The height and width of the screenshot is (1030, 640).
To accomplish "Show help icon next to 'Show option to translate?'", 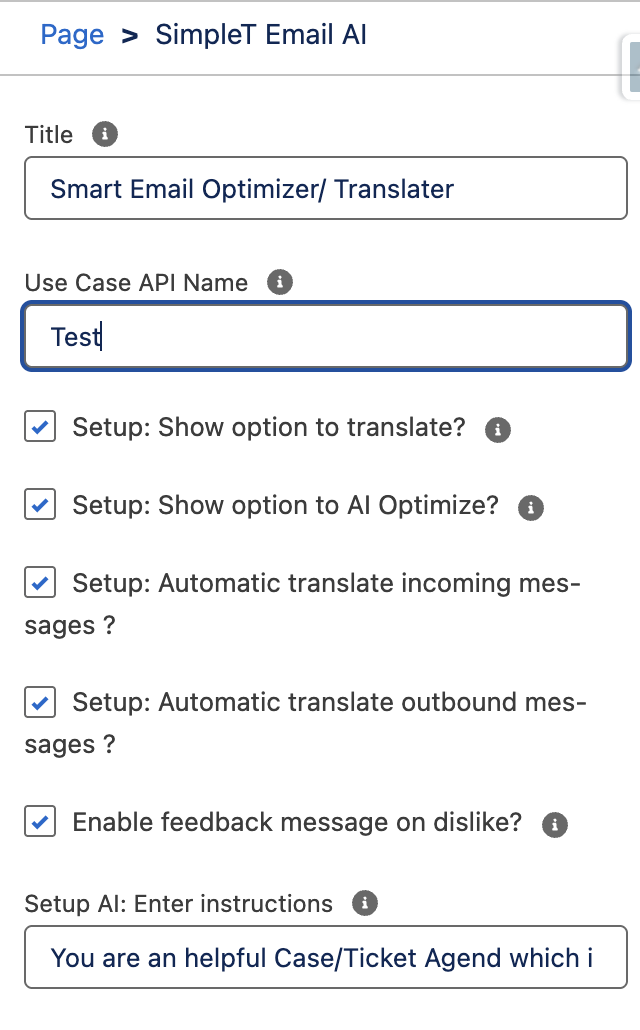I will pyautogui.click(x=497, y=430).
